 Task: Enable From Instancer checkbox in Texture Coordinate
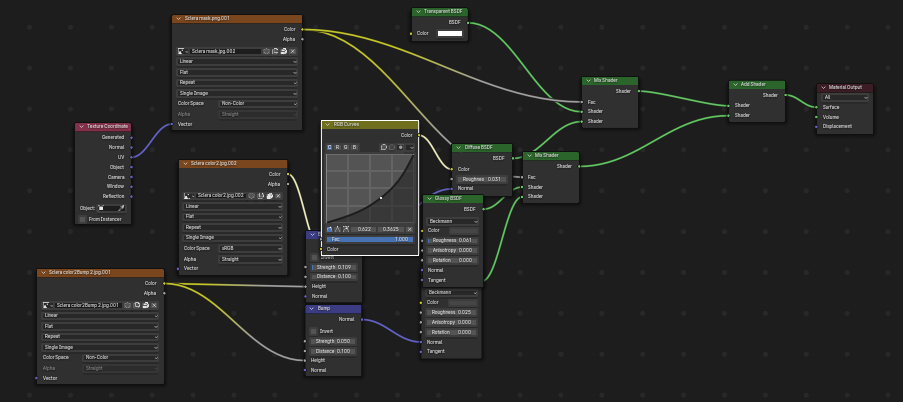[x=83, y=219]
